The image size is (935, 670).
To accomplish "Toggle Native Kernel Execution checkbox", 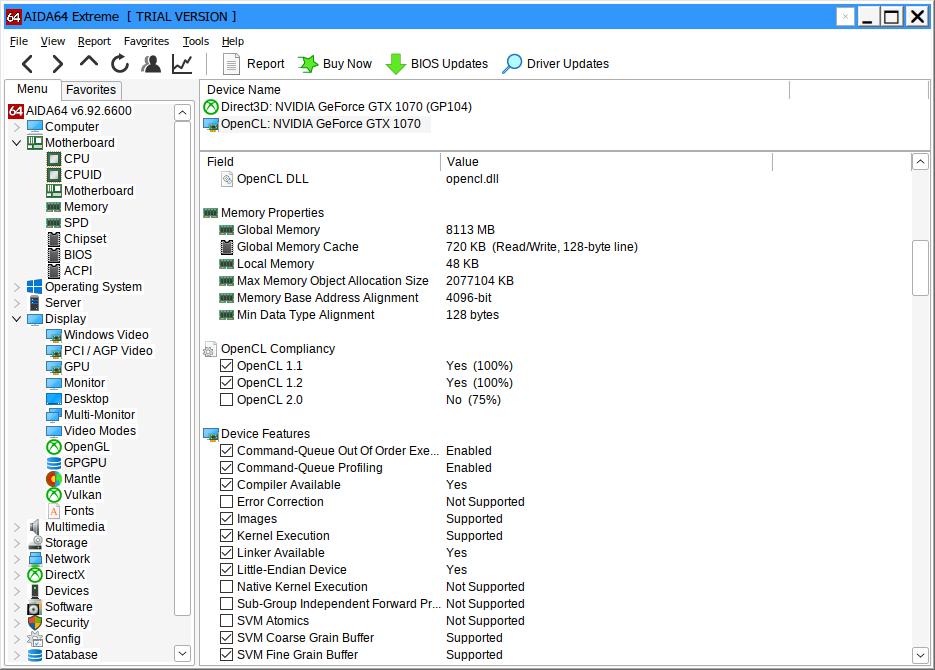I will [227, 587].
